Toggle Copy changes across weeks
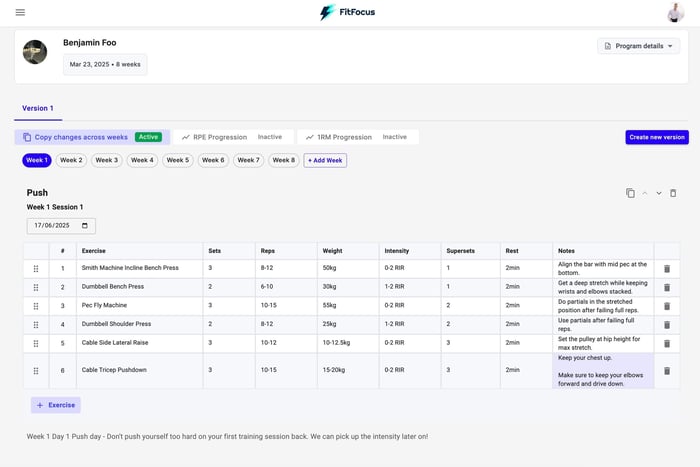 pyautogui.click(x=92, y=137)
